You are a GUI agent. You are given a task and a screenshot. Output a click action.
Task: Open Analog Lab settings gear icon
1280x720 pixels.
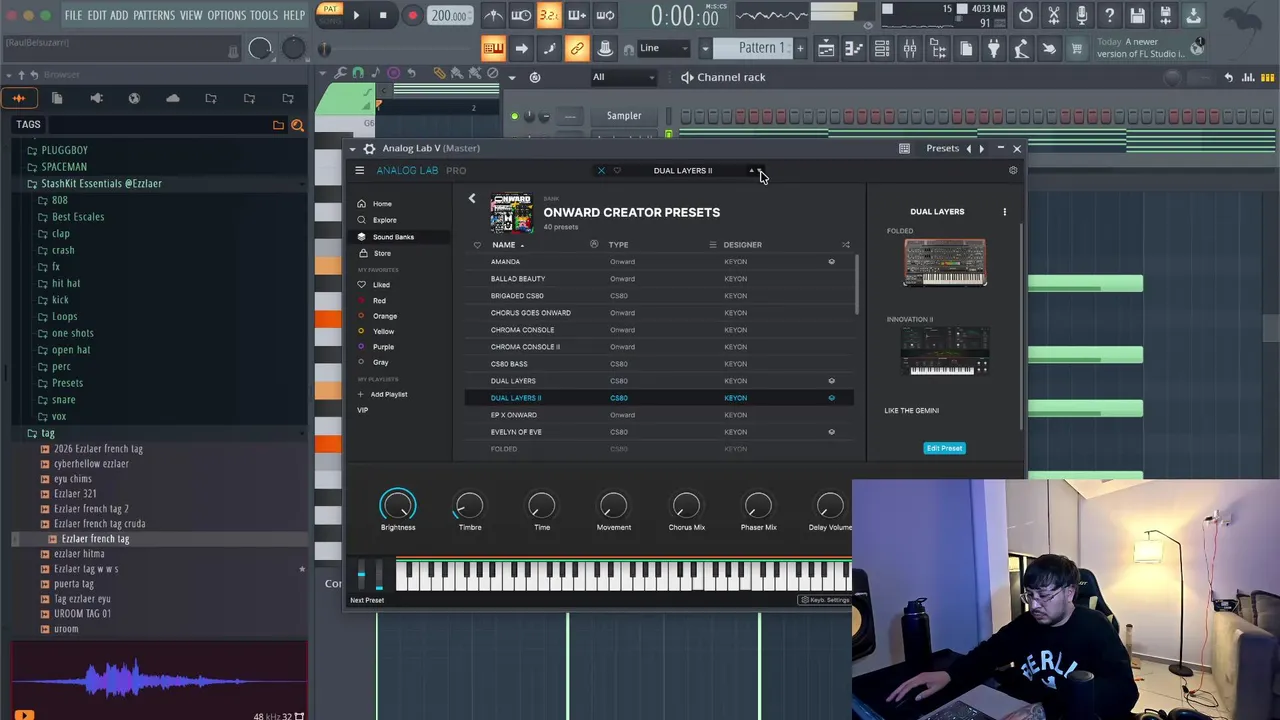pos(1013,170)
